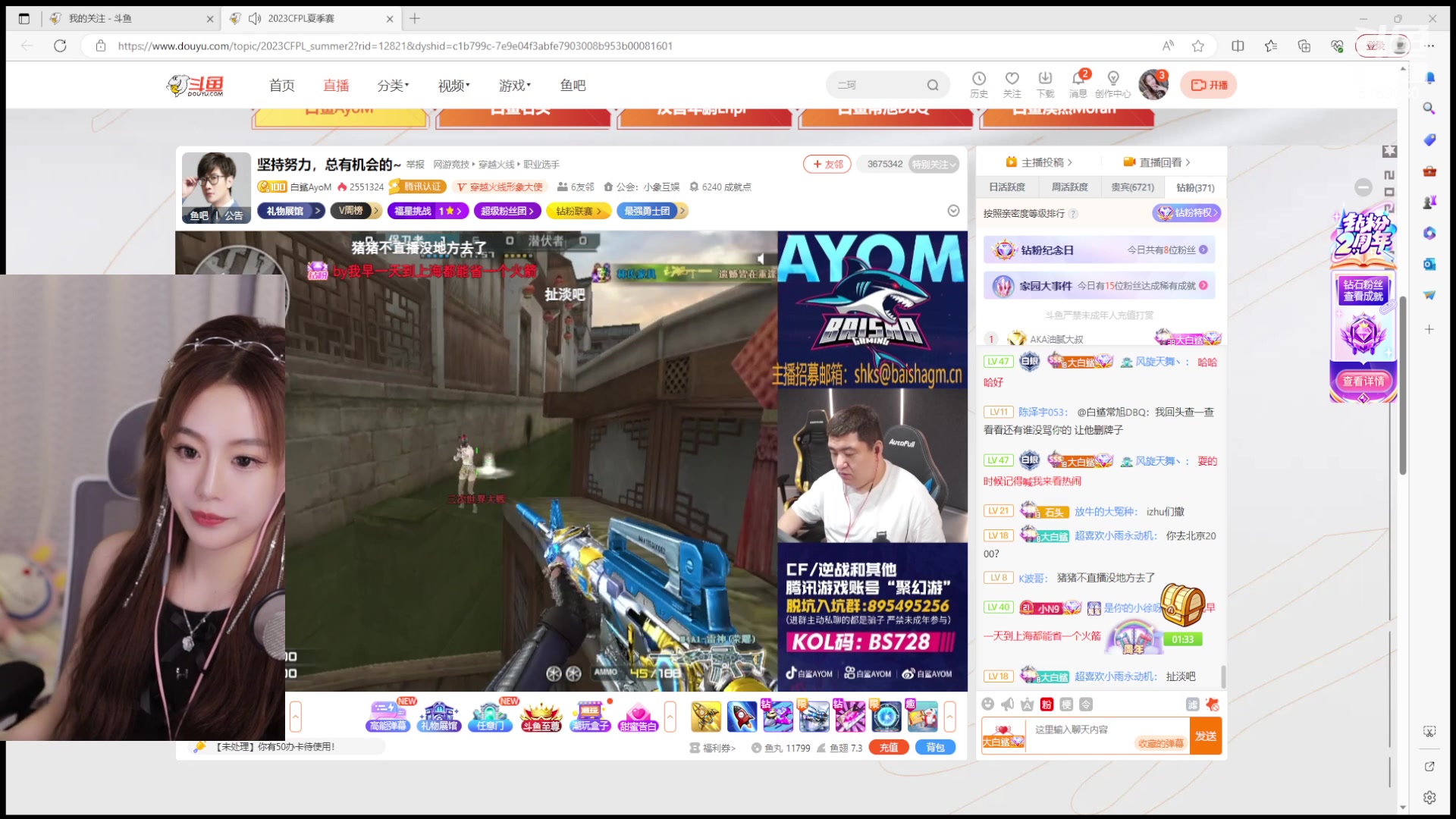Expand the 游戏 dropdown menu
1456x819 pixels.
click(x=514, y=86)
